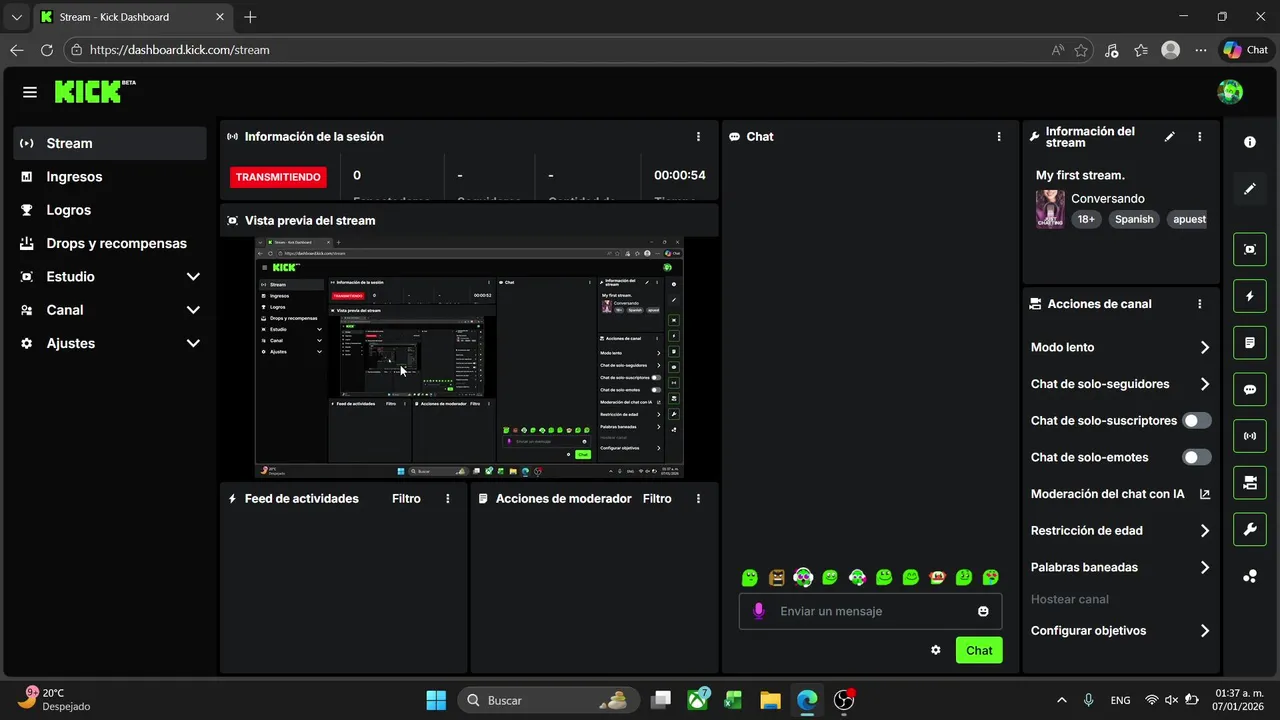Open more options for the Chat panel
This screenshot has width=1280, height=720.
click(999, 137)
